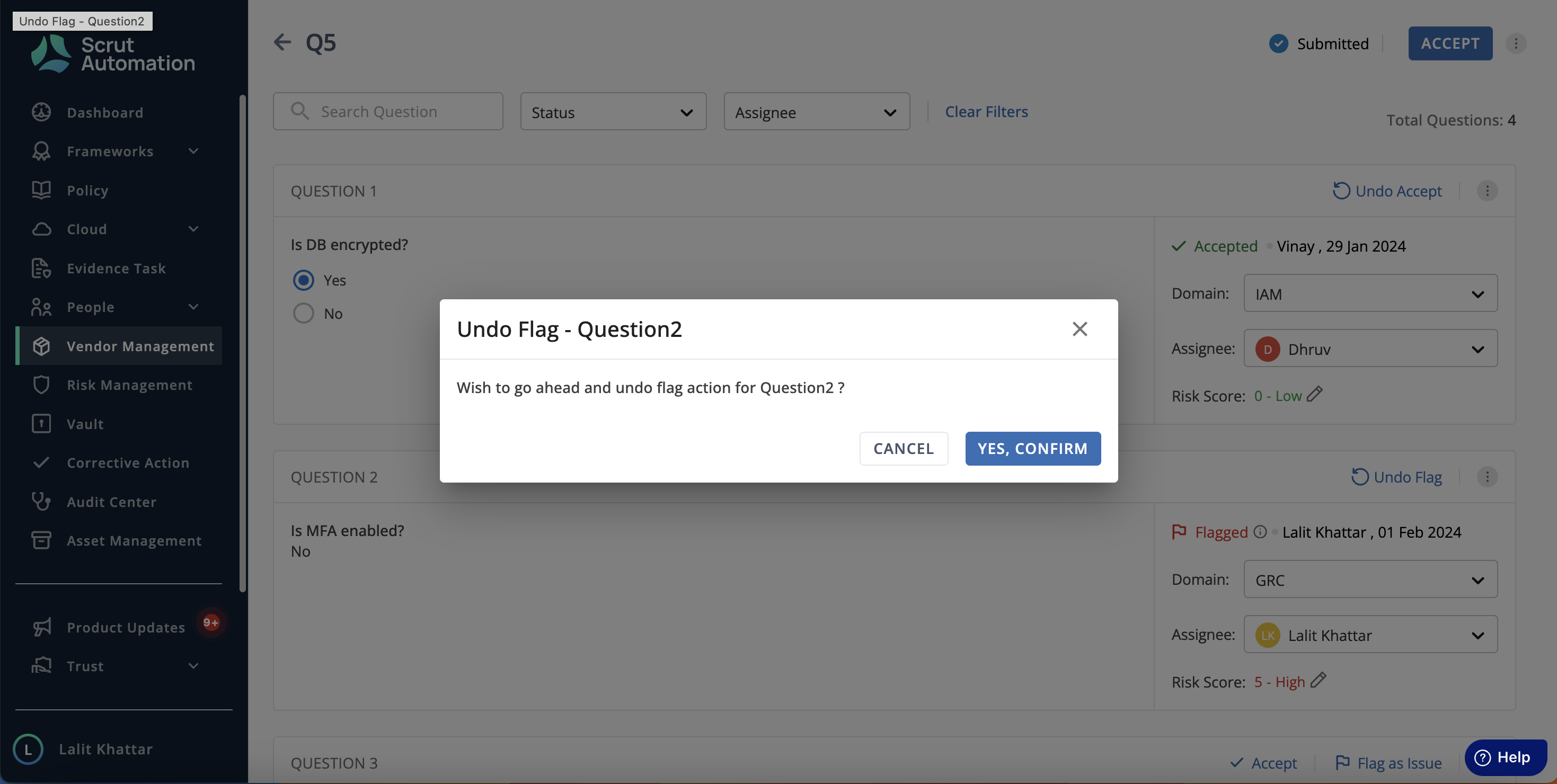1557x784 pixels.
Task: Click the Audit Center stethoscope icon
Action: tap(41, 501)
